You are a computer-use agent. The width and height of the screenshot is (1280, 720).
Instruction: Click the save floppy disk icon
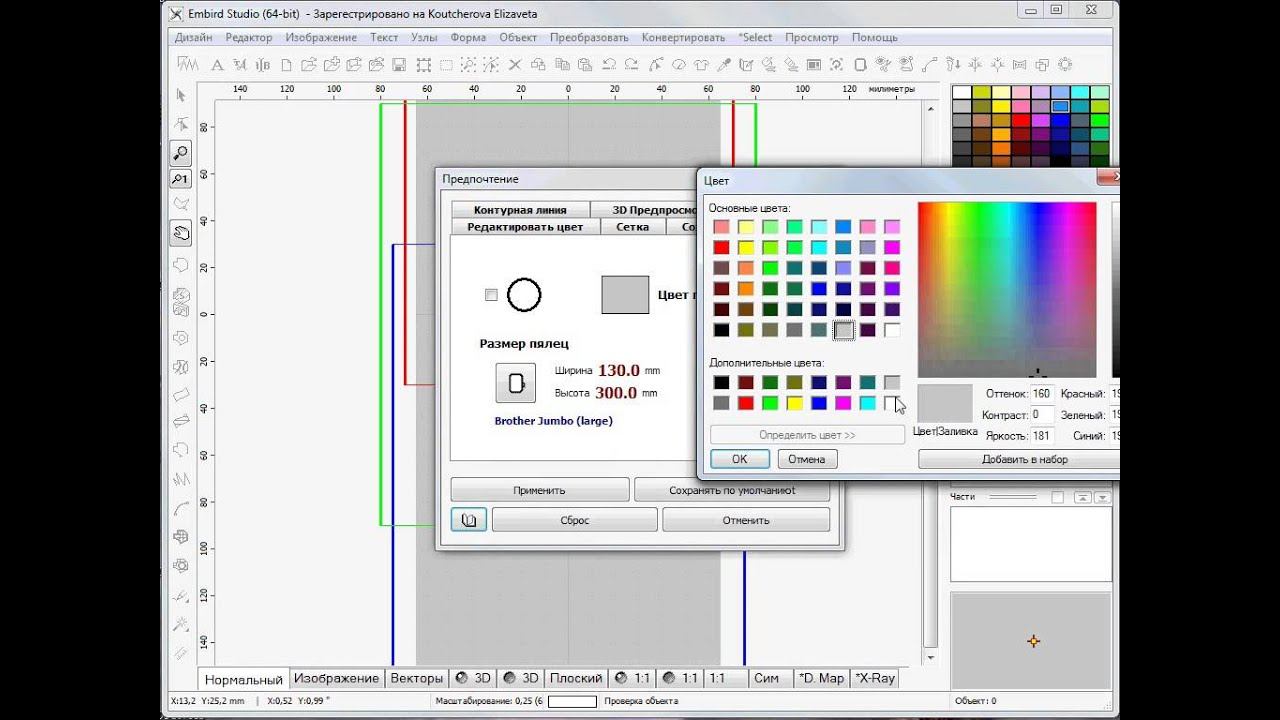tap(399, 65)
